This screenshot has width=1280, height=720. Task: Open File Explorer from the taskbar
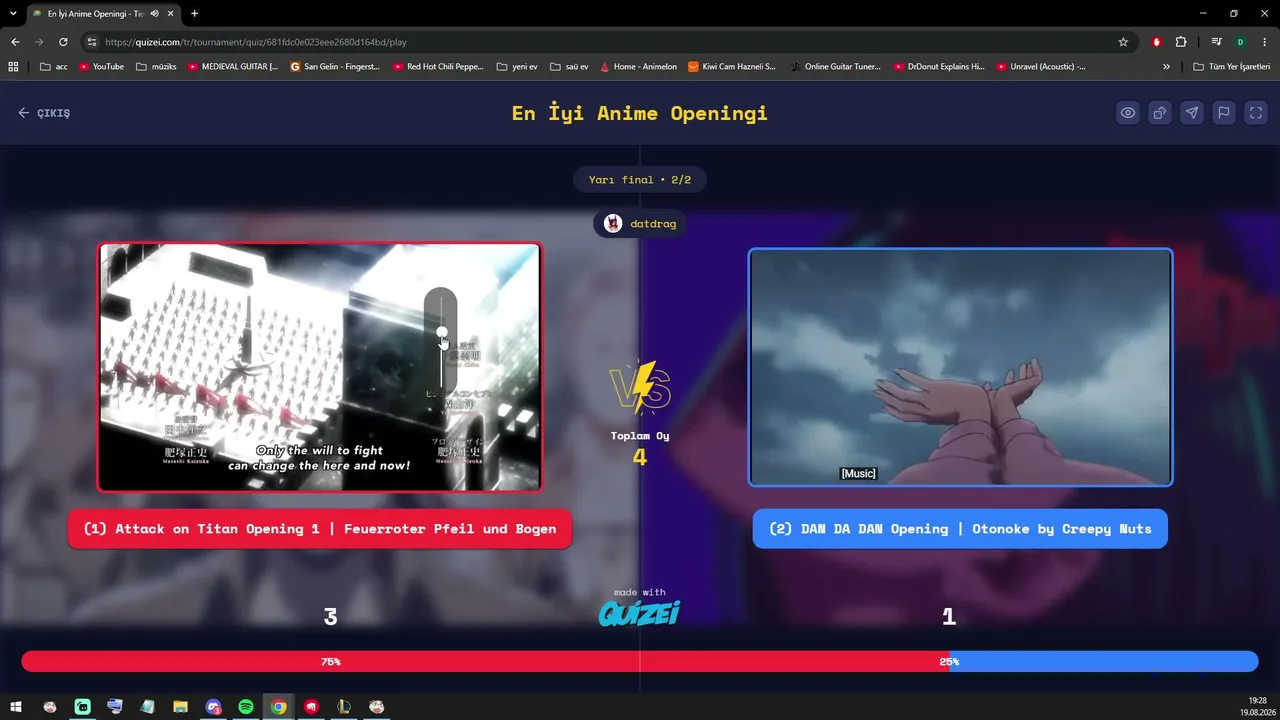tap(180, 707)
